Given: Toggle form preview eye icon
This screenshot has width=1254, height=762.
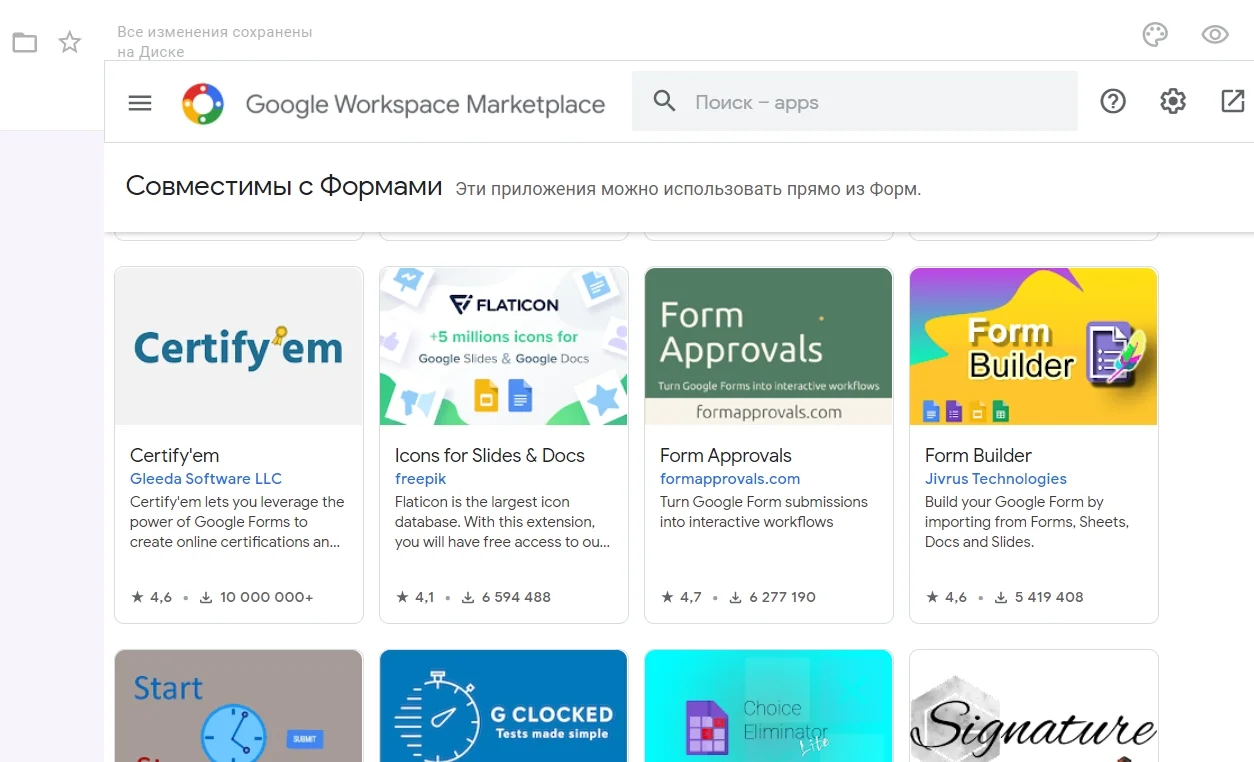Looking at the screenshot, I should click(x=1215, y=35).
